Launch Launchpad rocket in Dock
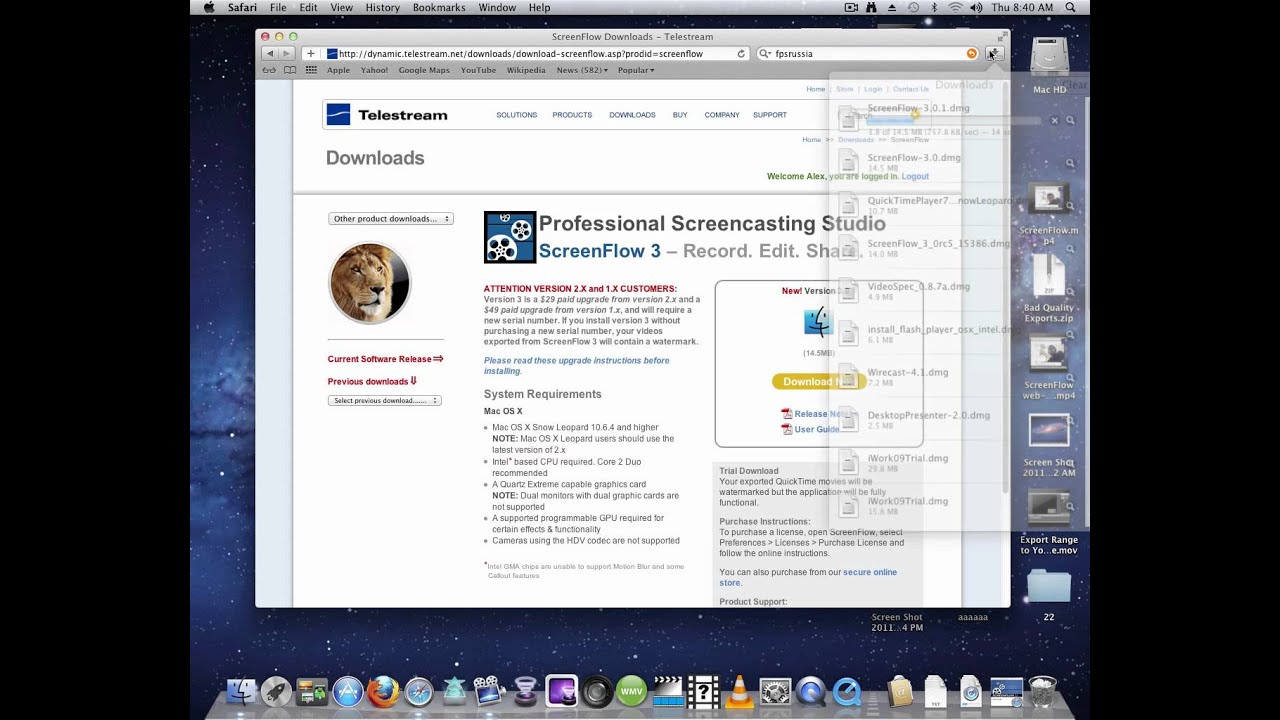The width and height of the screenshot is (1280, 720). pyautogui.click(x=276, y=692)
